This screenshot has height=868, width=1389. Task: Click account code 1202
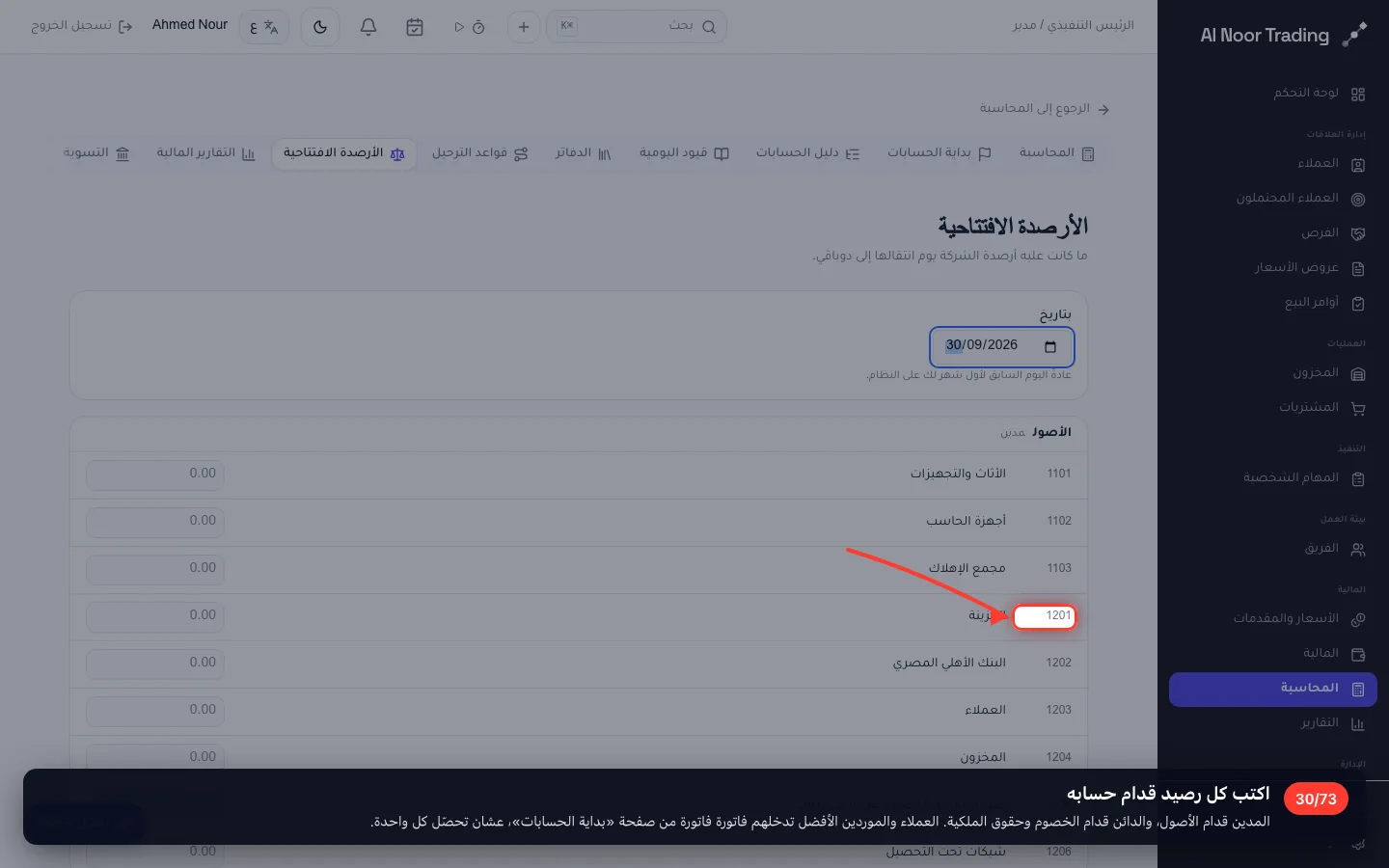coord(1059,663)
